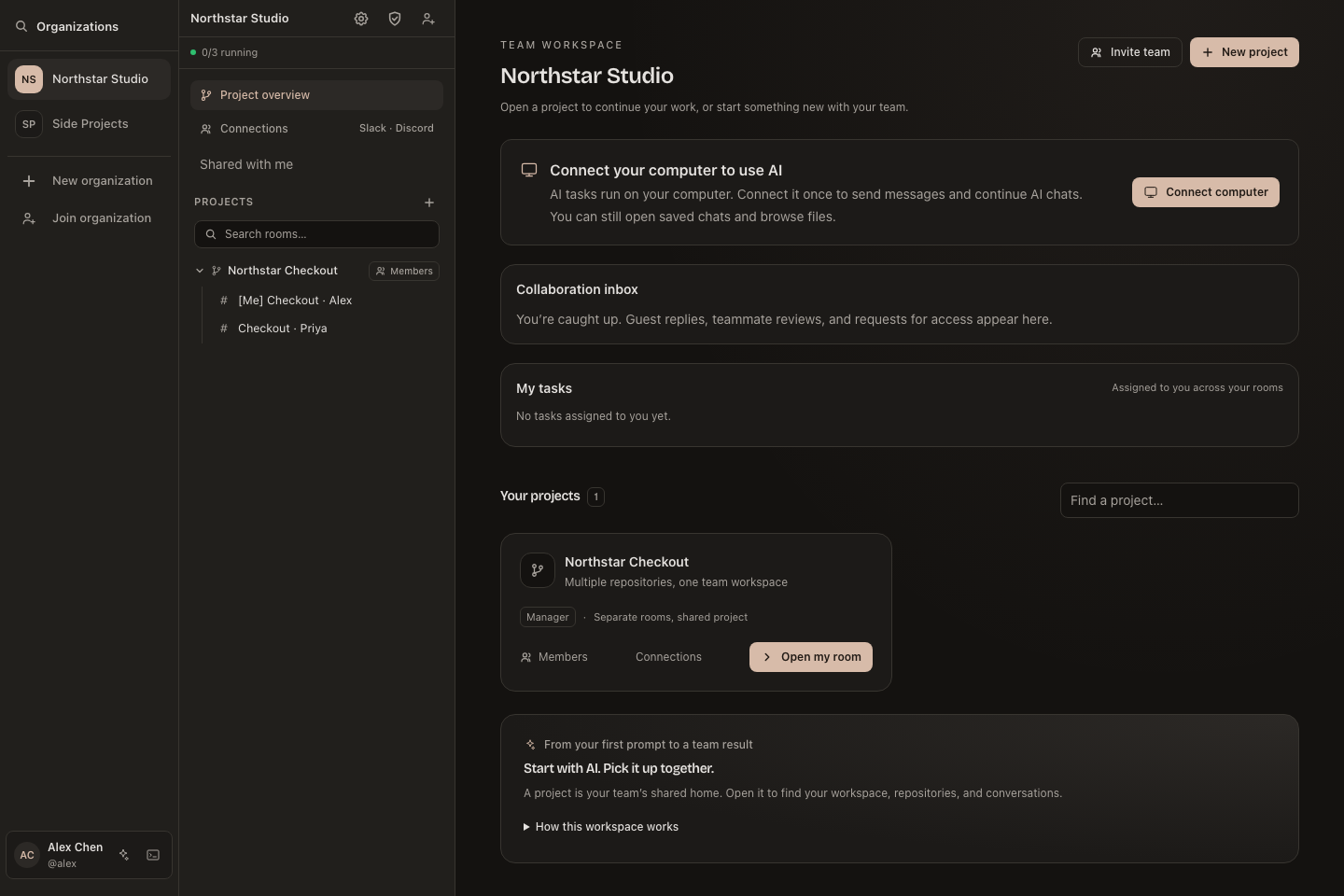Open Project overview in sidebar
1344x896 pixels.
[x=316, y=95]
